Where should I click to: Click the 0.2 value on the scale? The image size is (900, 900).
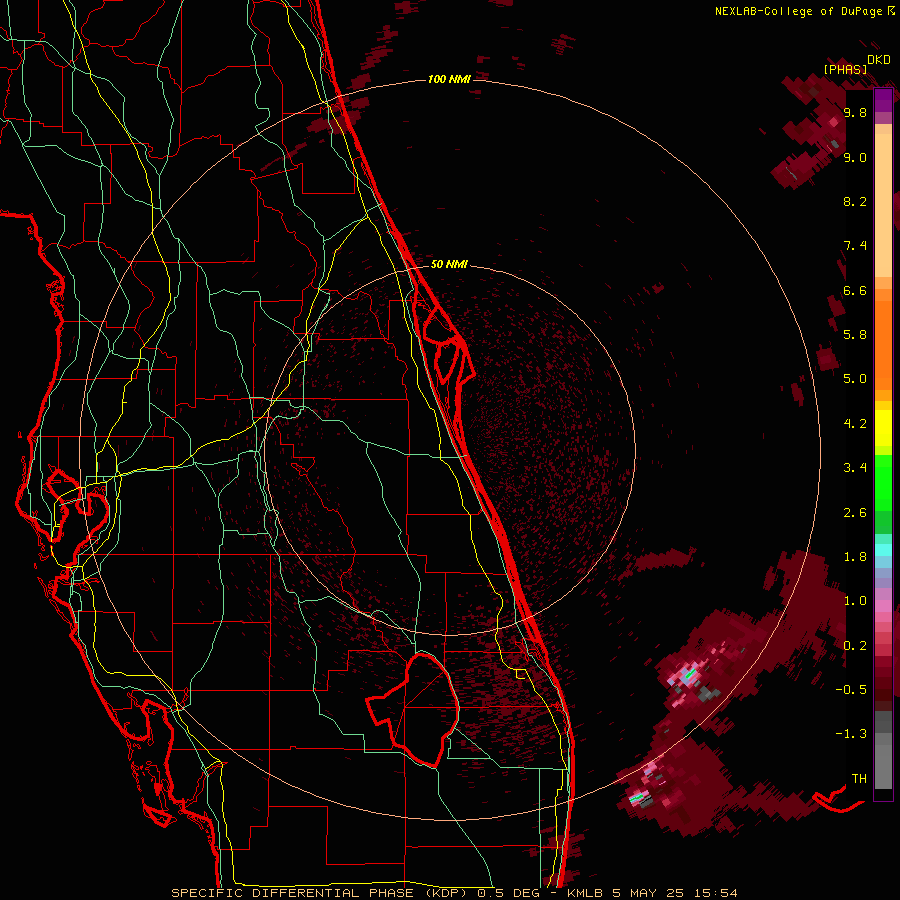[855, 646]
